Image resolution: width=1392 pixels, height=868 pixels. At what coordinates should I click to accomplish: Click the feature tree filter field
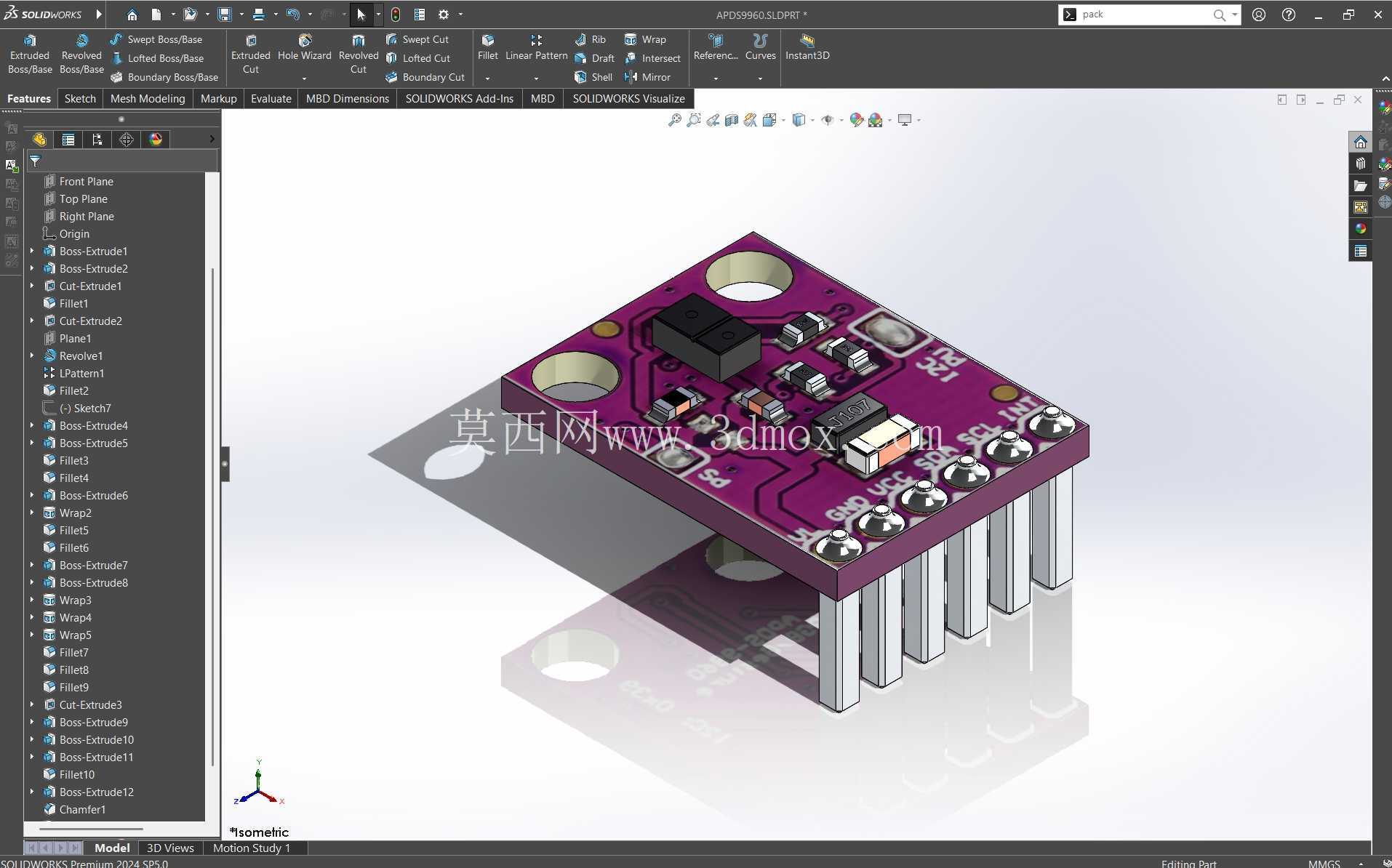(122, 161)
